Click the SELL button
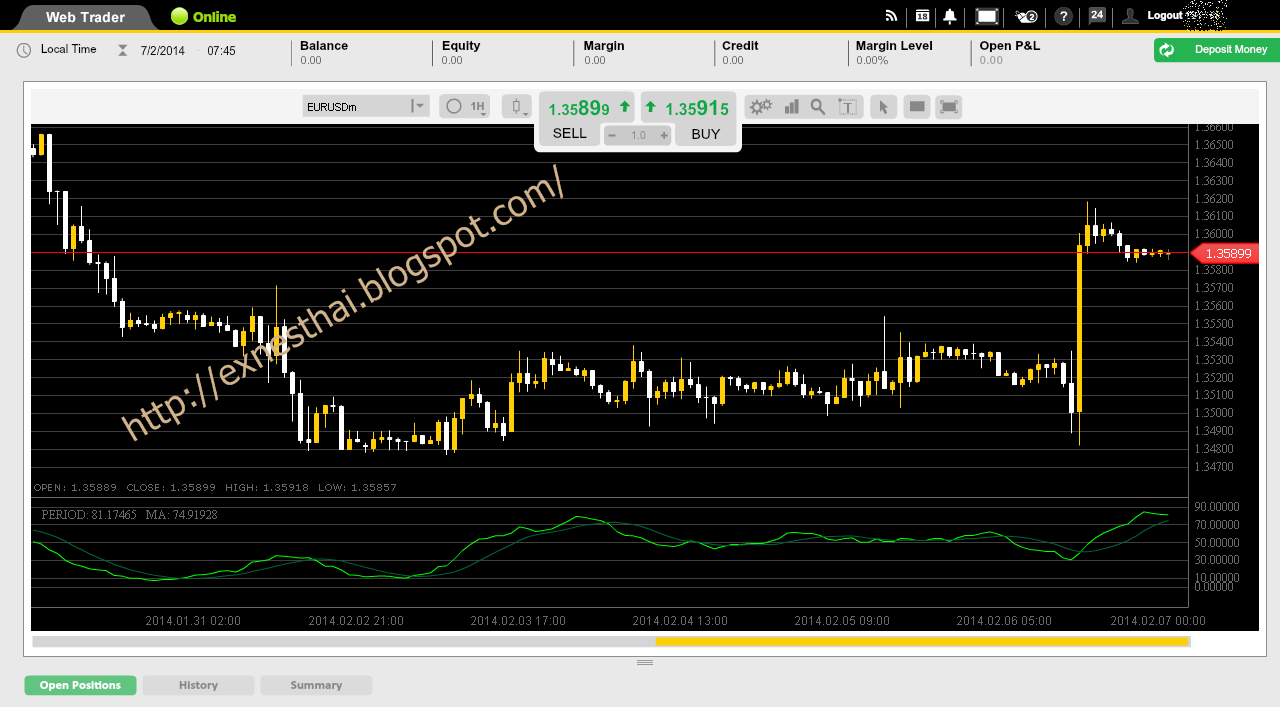Image resolution: width=1280 pixels, height=707 pixels. click(570, 134)
